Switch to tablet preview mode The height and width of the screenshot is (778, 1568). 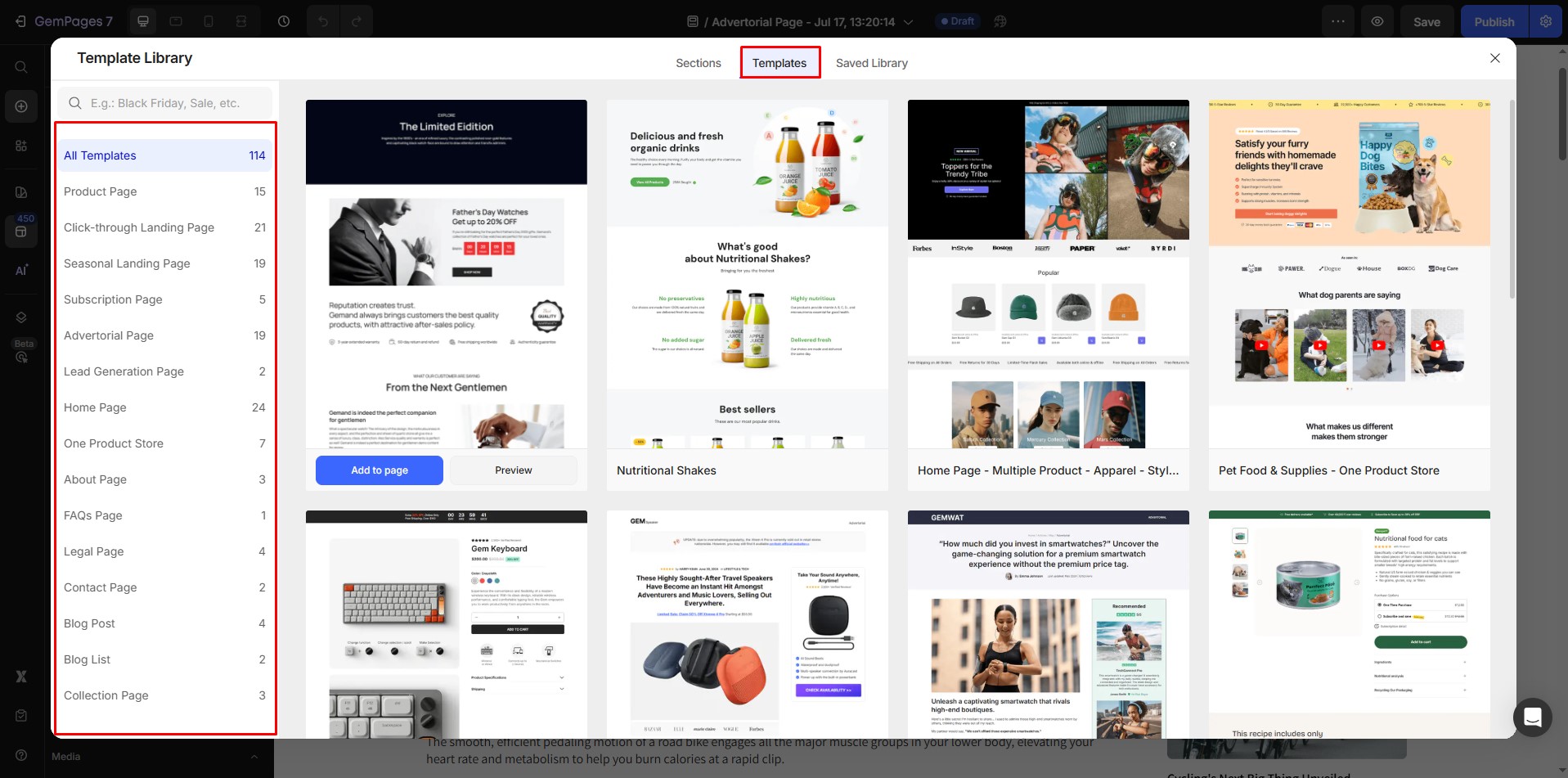pos(176,21)
